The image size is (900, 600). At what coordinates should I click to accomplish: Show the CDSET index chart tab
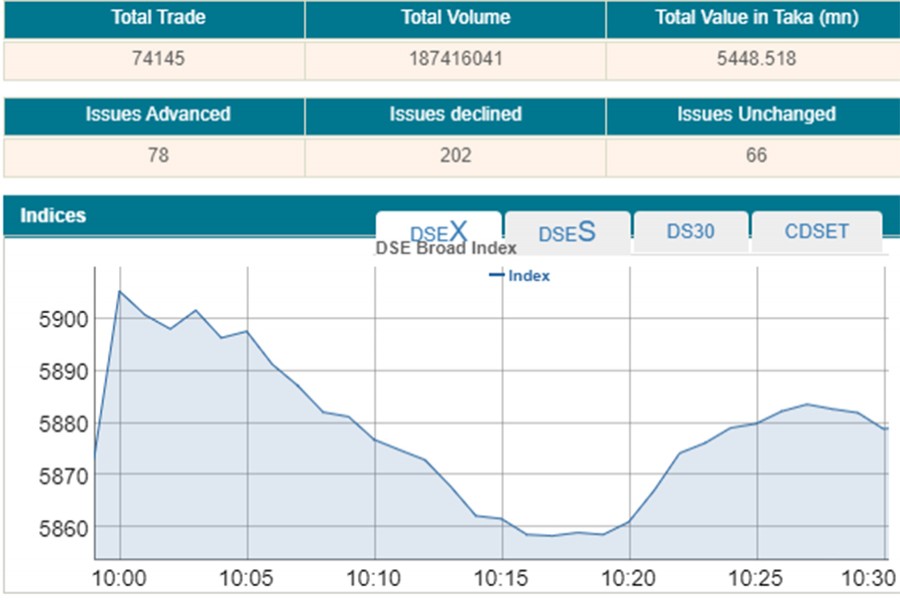click(816, 231)
